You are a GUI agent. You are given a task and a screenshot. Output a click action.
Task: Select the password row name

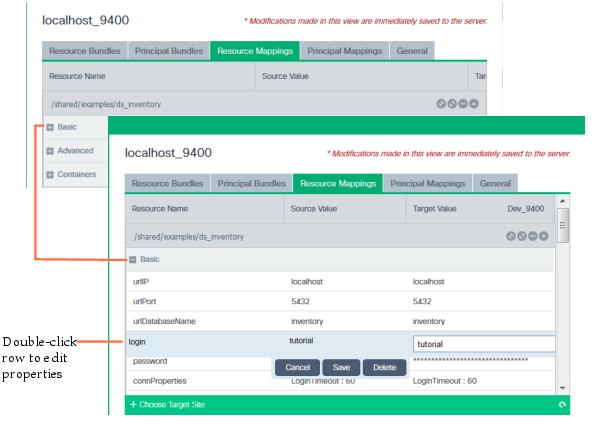(150, 361)
